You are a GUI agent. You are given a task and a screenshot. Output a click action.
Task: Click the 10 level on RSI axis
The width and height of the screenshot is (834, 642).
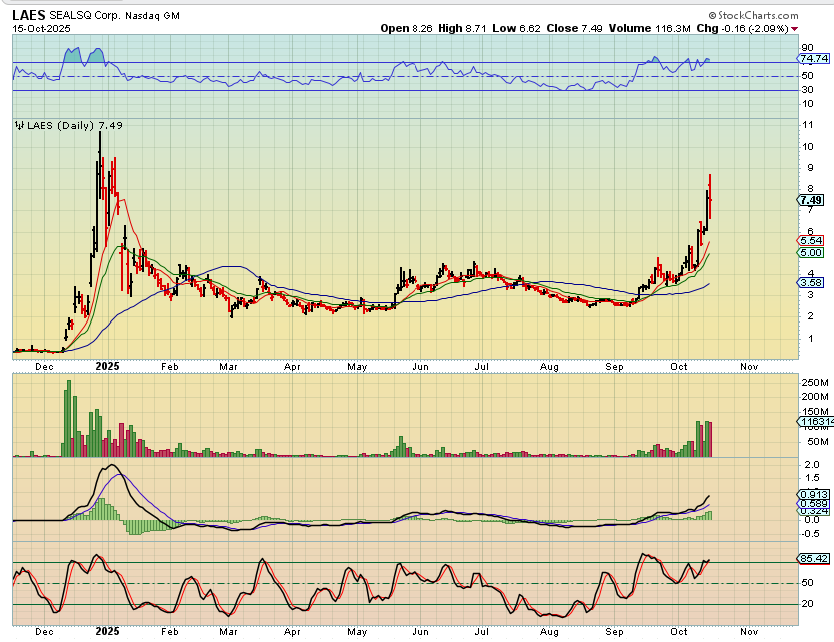[x=807, y=103]
